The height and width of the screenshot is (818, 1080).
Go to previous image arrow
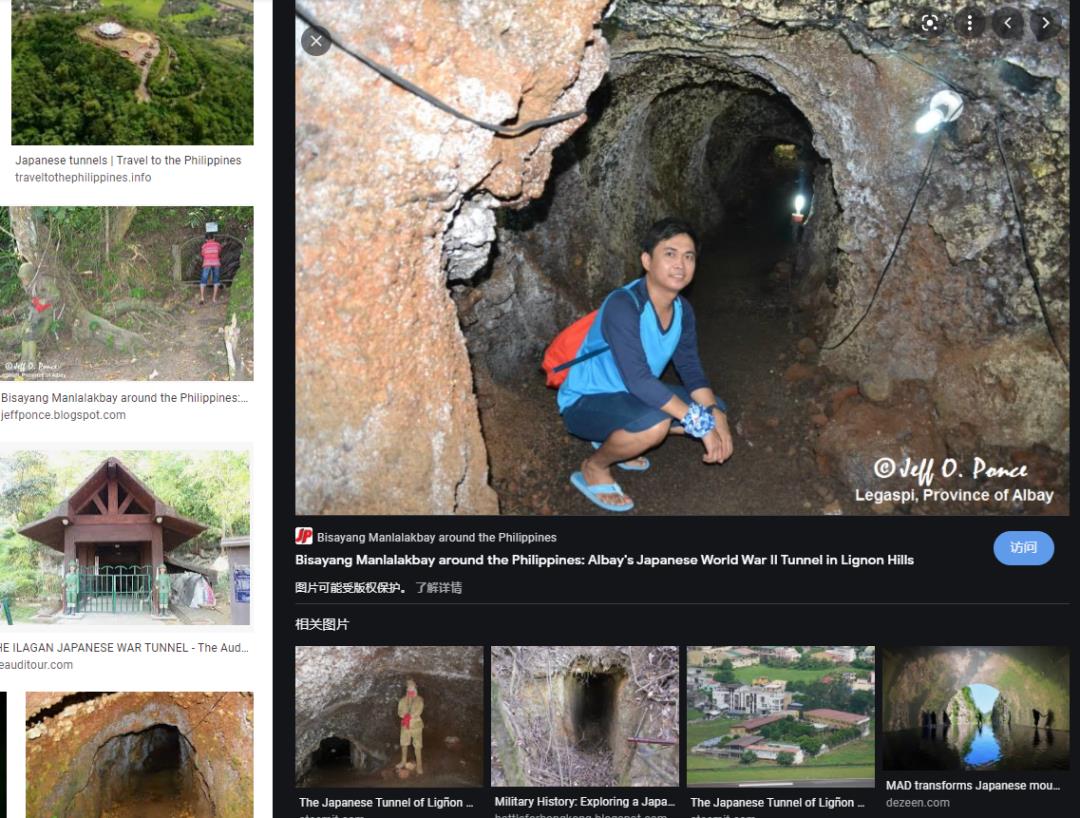pos(1008,23)
